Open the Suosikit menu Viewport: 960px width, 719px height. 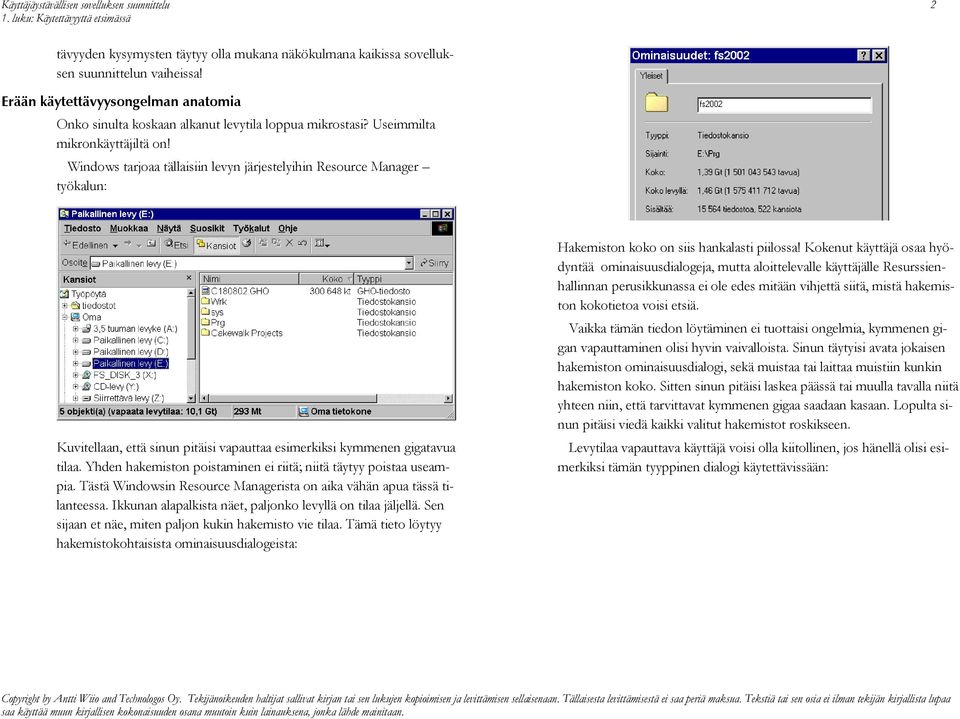(207, 228)
